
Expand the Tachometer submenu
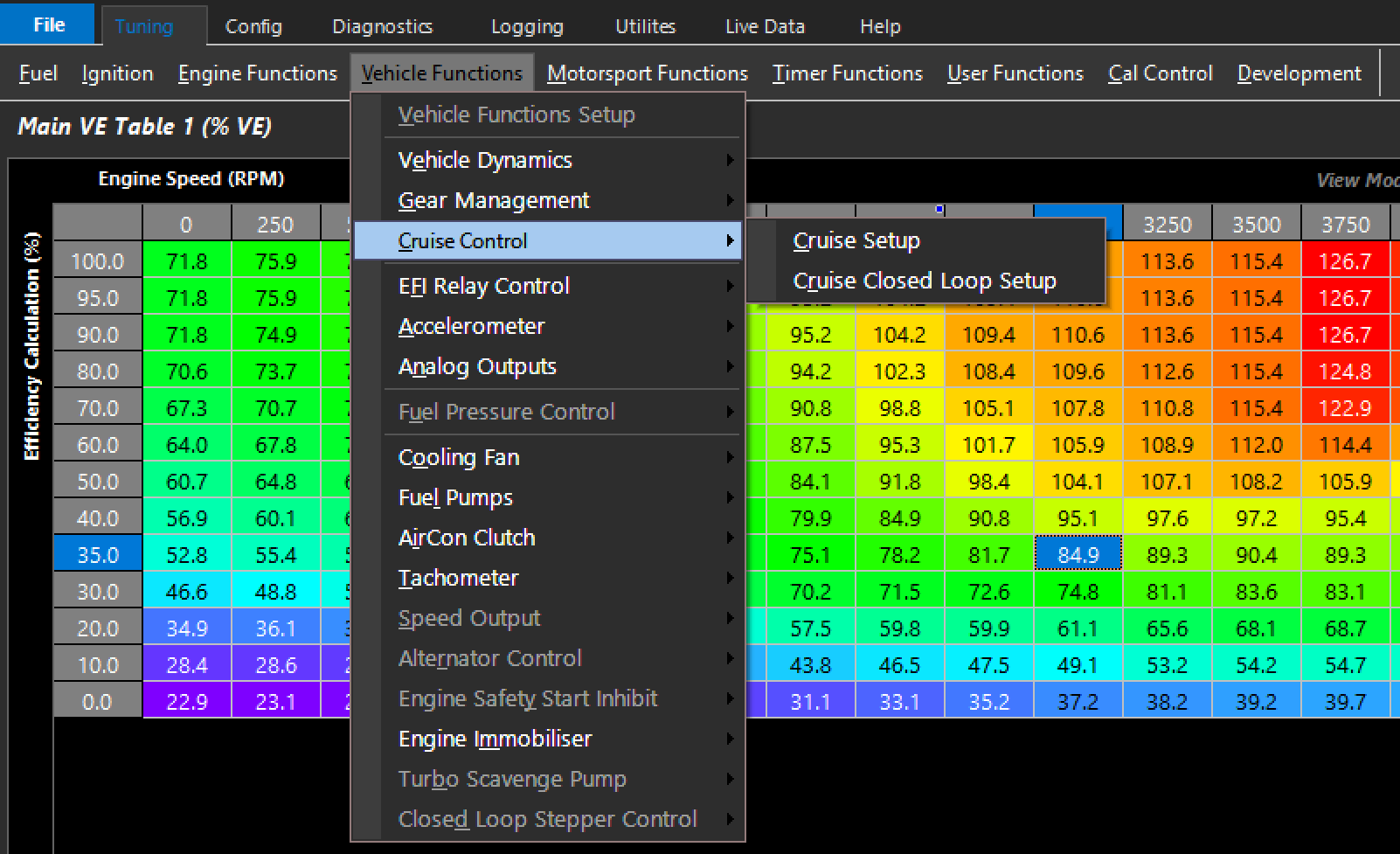(548, 578)
